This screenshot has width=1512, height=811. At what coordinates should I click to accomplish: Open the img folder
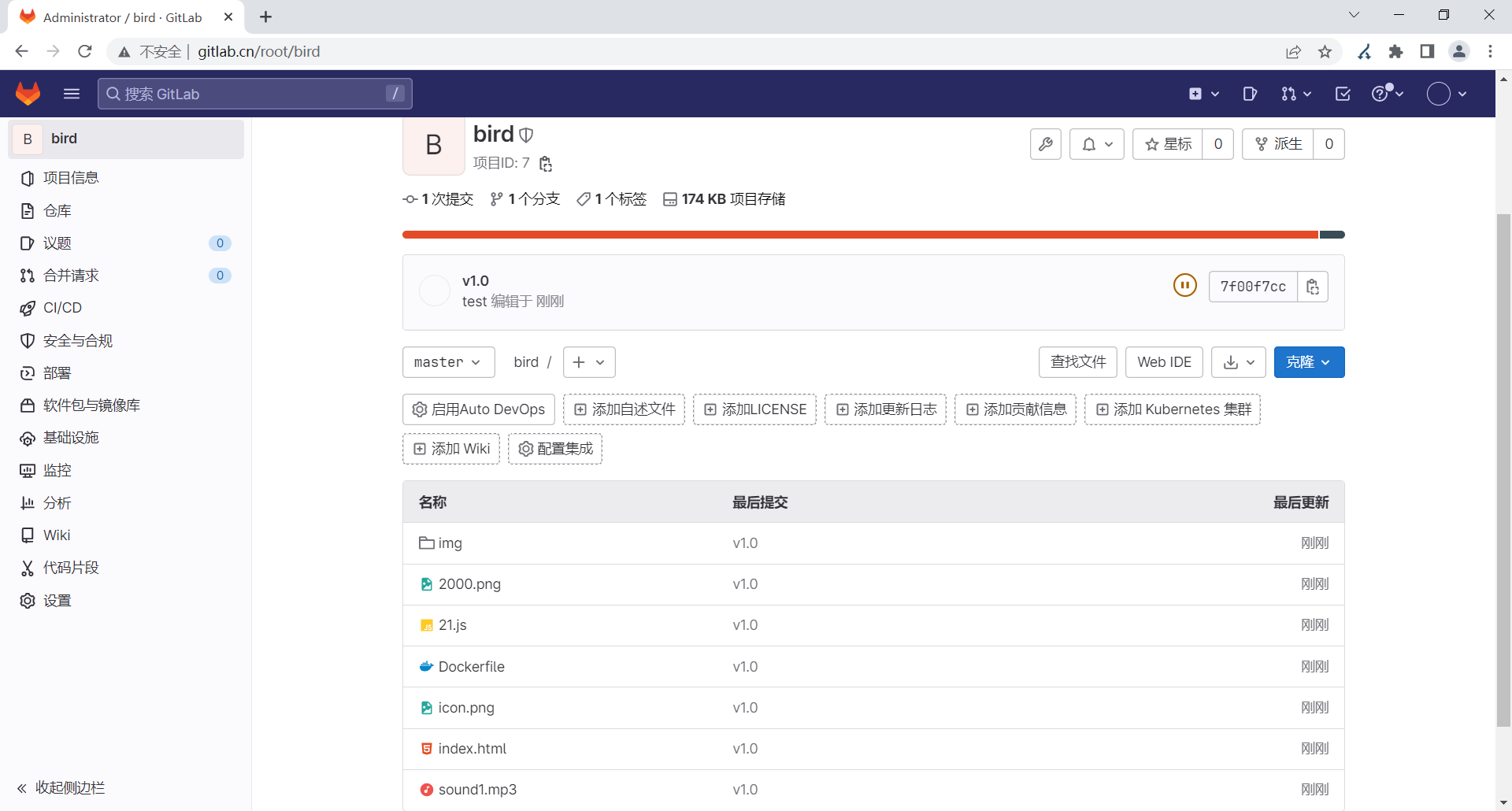(x=450, y=543)
